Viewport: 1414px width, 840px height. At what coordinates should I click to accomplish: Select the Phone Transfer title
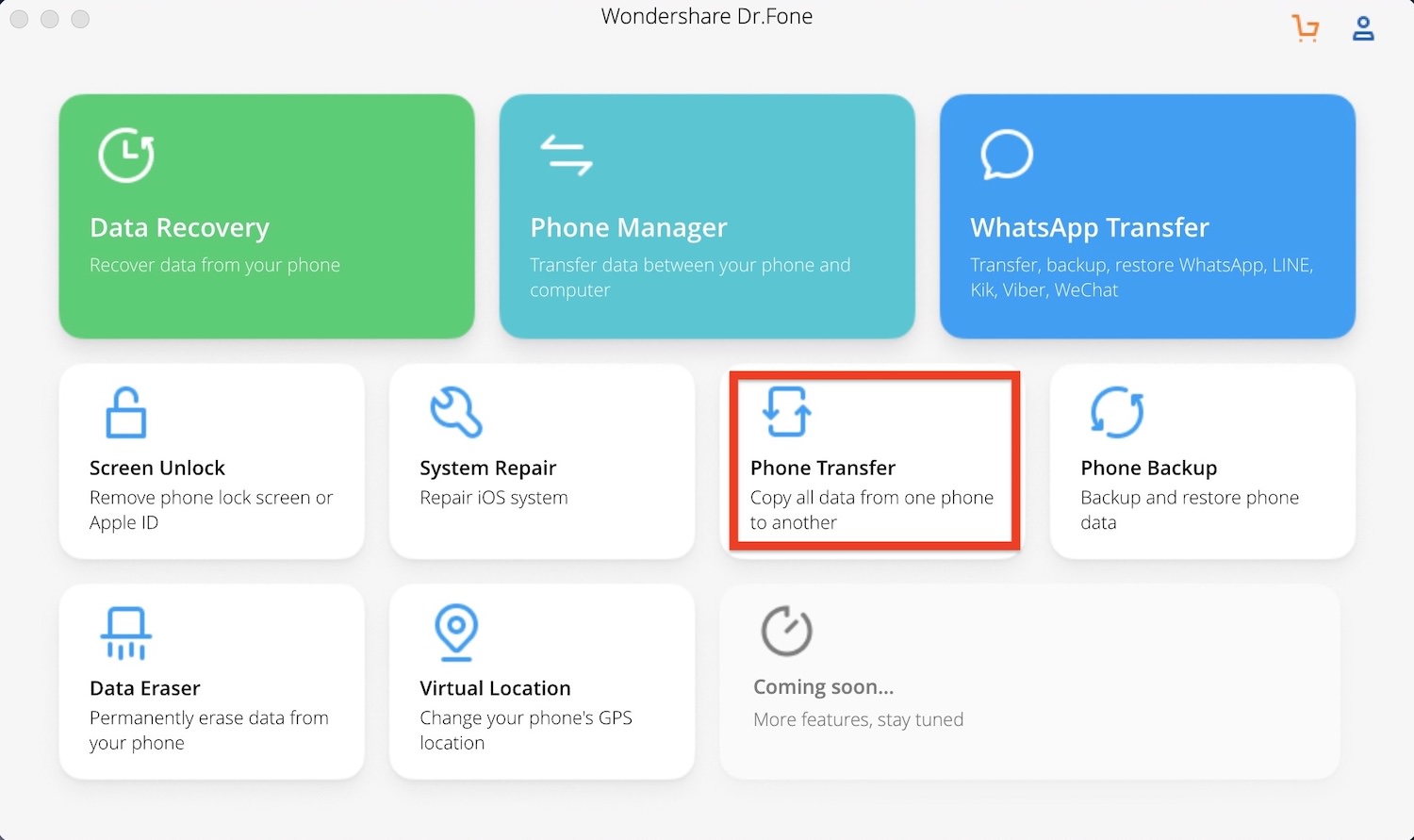[823, 468]
